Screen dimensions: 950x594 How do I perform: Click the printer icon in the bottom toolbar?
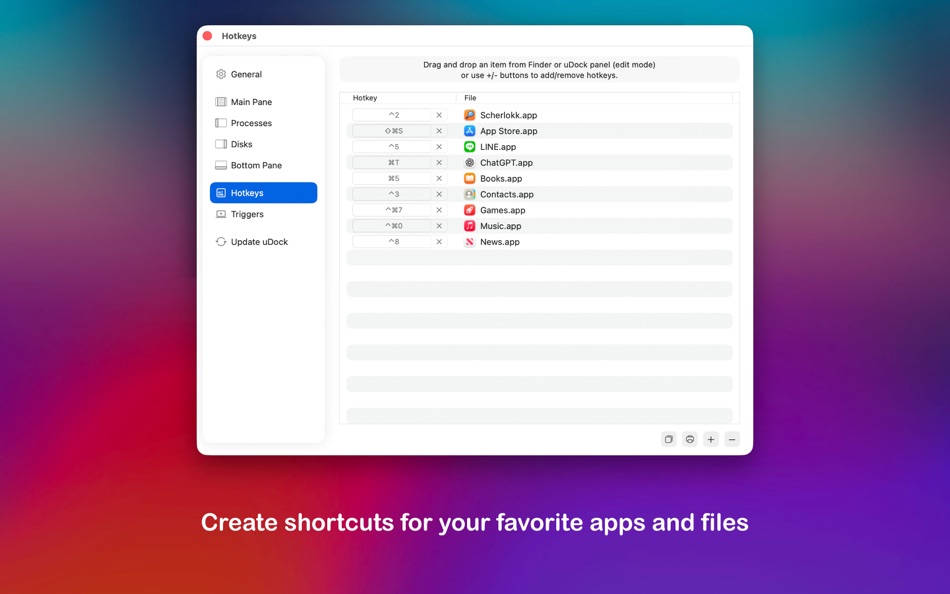(x=689, y=439)
